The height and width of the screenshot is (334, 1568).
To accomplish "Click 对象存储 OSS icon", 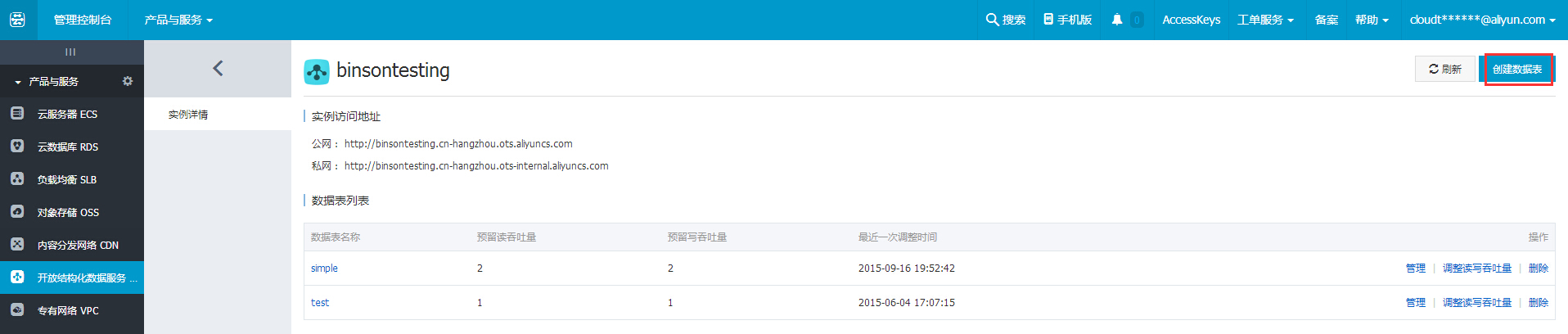I will pyautogui.click(x=17, y=211).
